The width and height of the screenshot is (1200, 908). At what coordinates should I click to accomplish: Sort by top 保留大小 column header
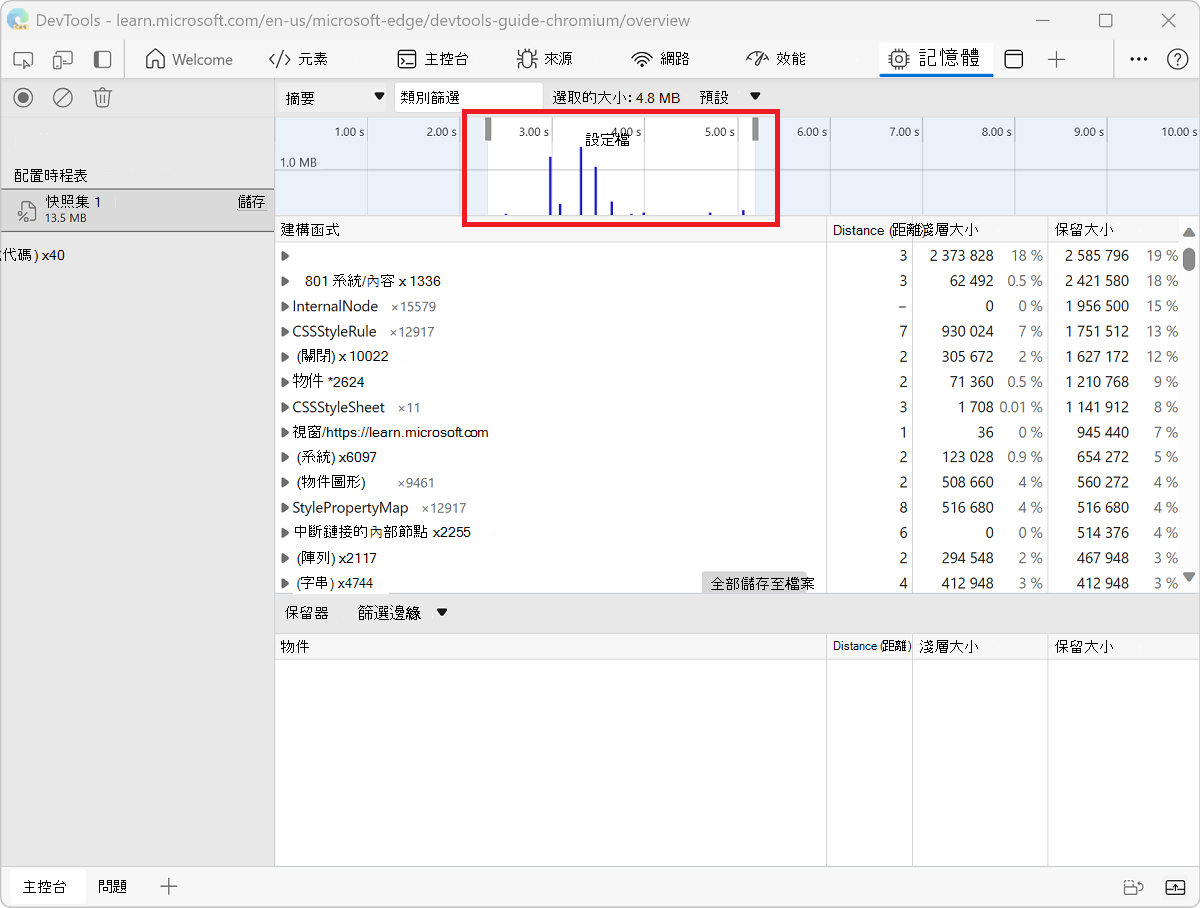[x=1113, y=230]
